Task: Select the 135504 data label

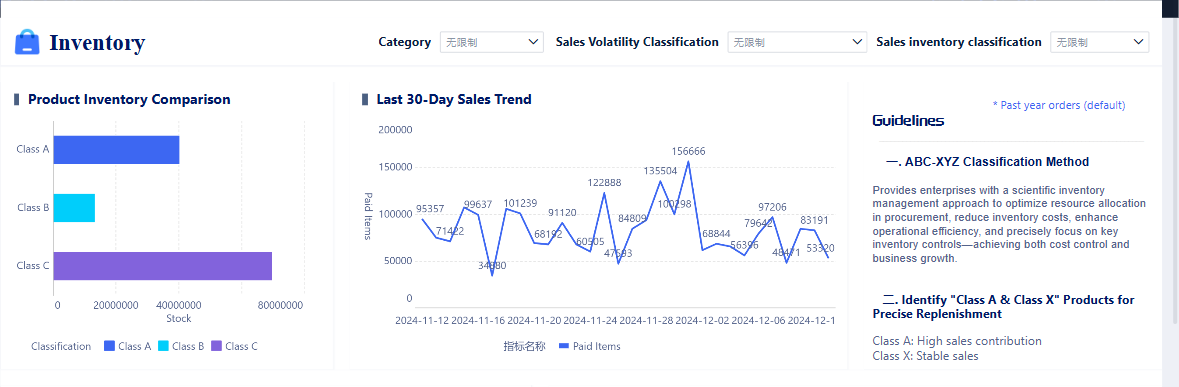Action: pyautogui.click(x=660, y=171)
